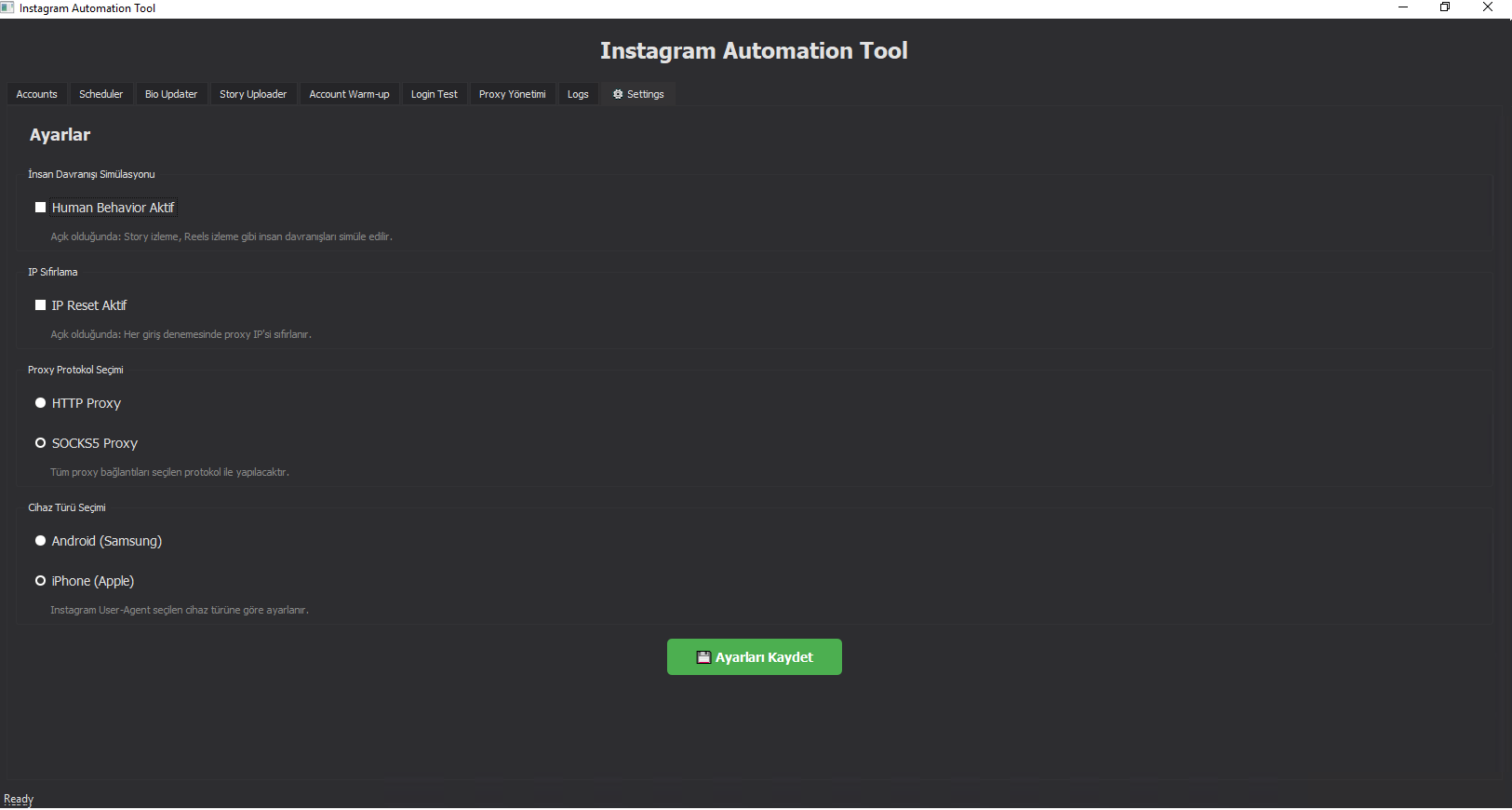The image size is (1512, 810).
Task: Click the proxy IP'si sıfırlanır hint text
Action: click(x=181, y=334)
